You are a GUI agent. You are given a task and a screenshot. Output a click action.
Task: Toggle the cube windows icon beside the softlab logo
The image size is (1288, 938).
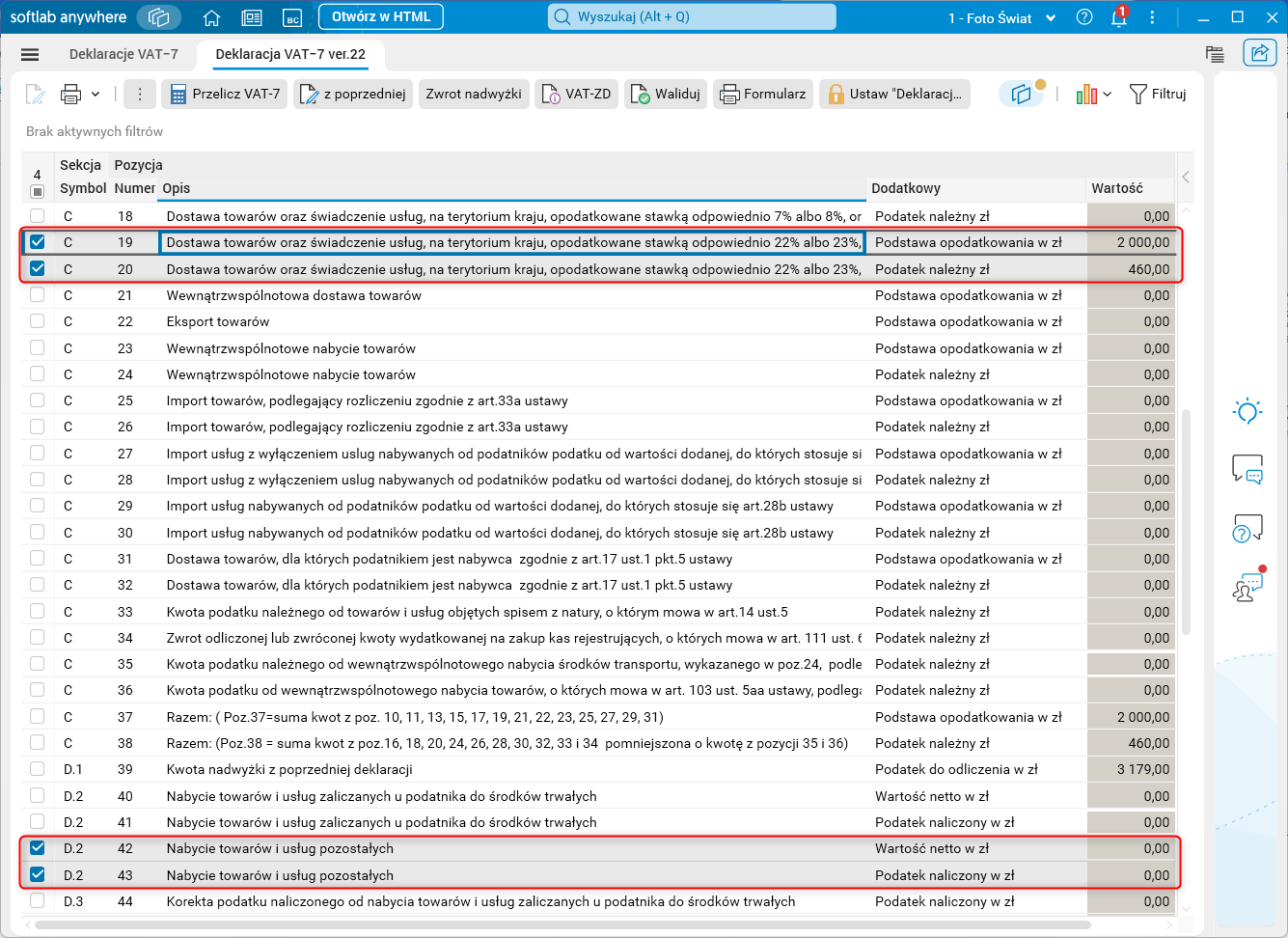[x=159, y=17]
